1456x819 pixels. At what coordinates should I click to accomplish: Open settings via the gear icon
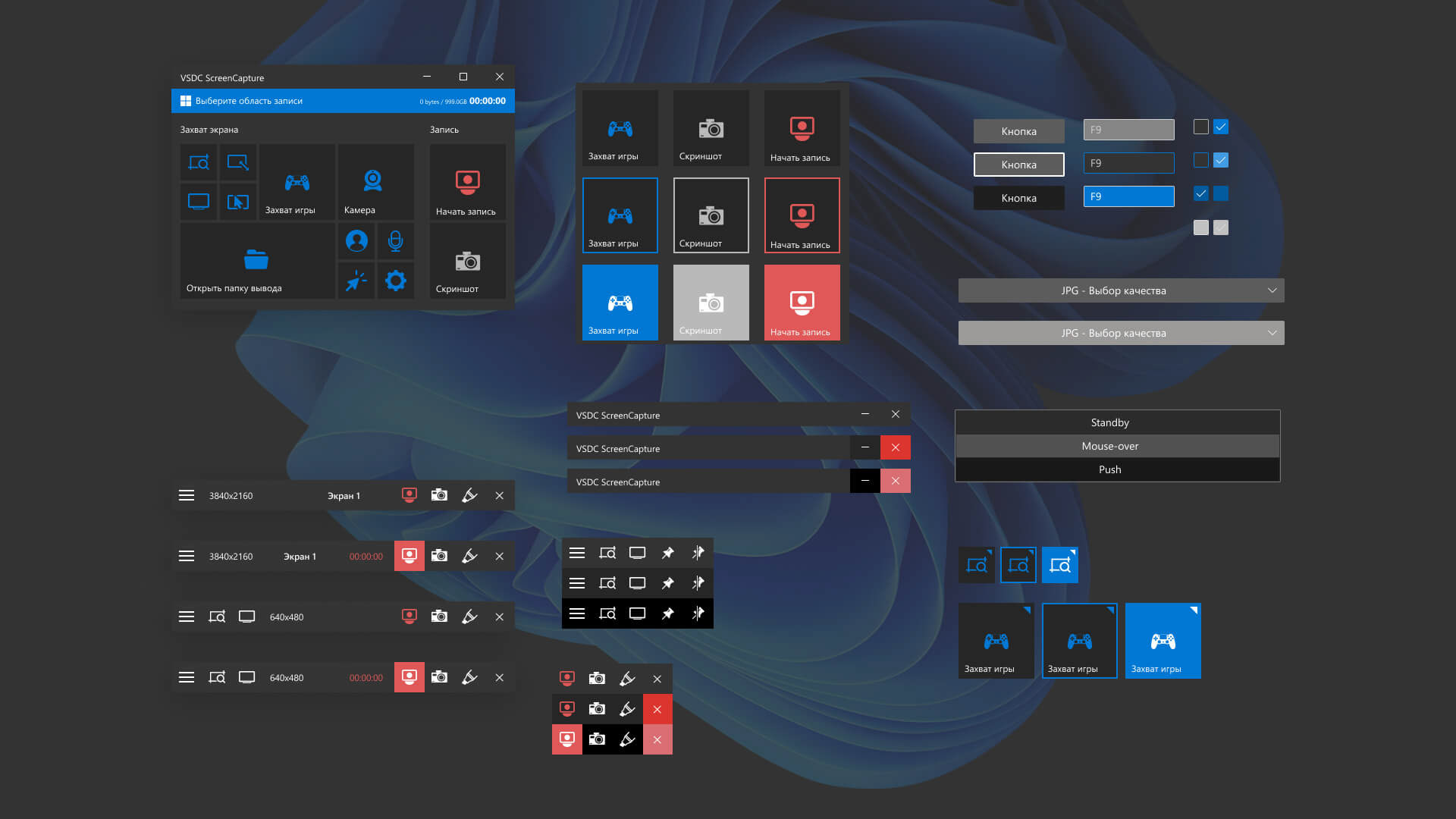[395, 281]
